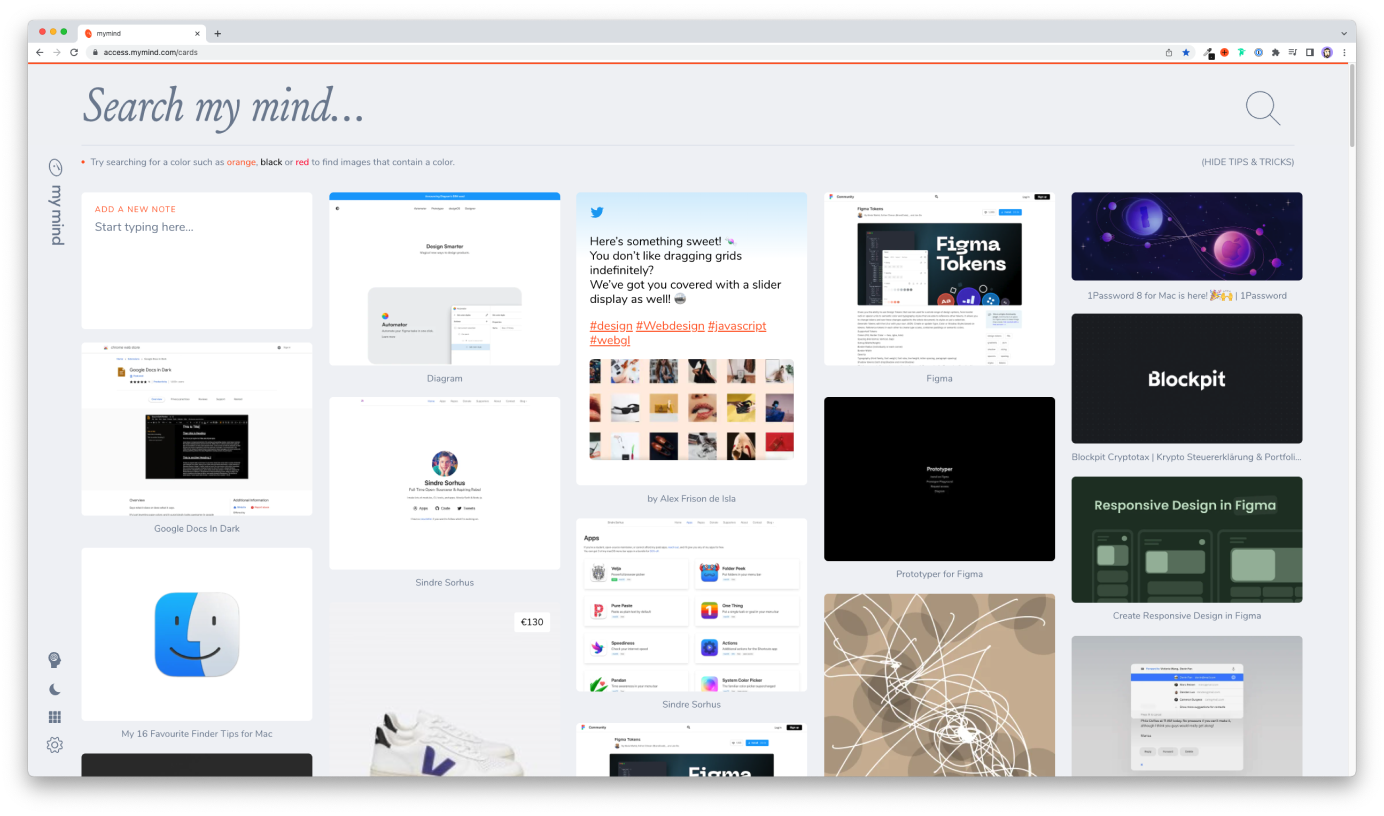Click the address bar URL
This screenshot has height=816, width=1384.
pyautogui.click(x=150, y=52)
